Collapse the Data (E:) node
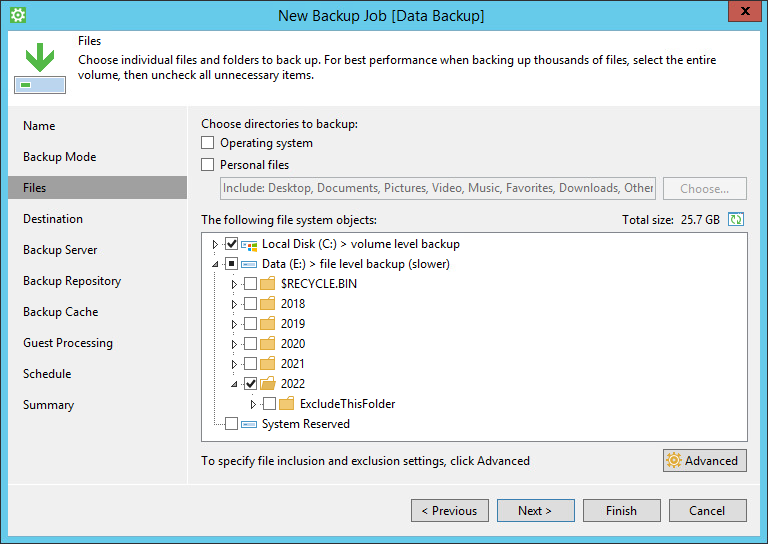Image resolution: width=768 pixels, height=544 pixels. pos(215,264)
